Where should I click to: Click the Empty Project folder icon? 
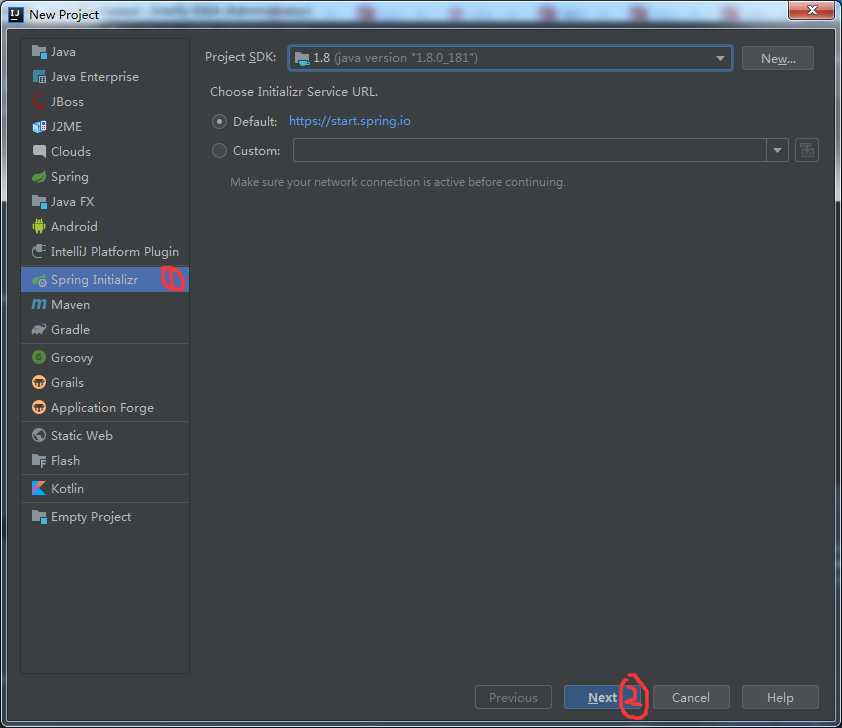39,516
